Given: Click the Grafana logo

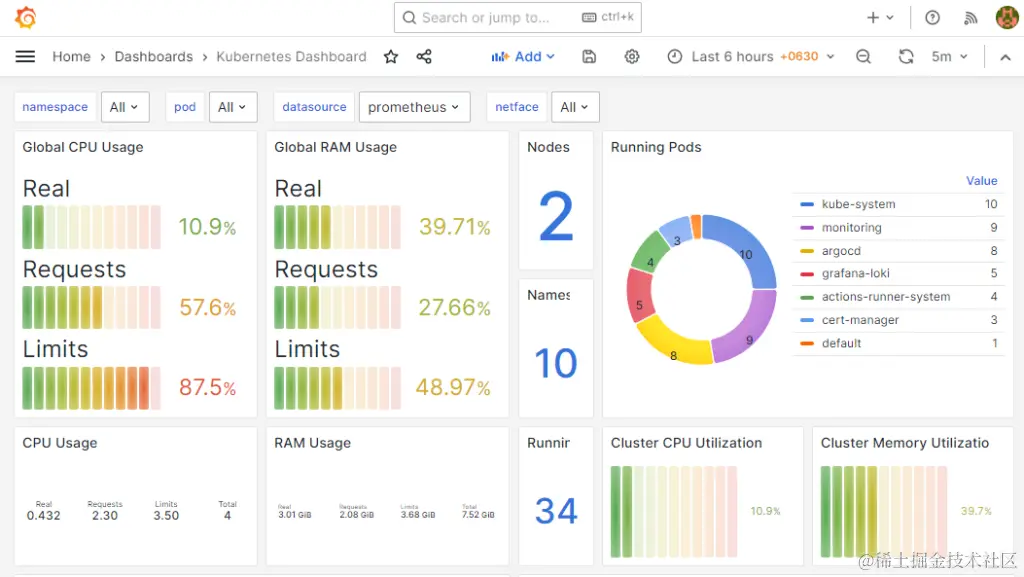Looking at the screenshot, I should coord(27,17).
